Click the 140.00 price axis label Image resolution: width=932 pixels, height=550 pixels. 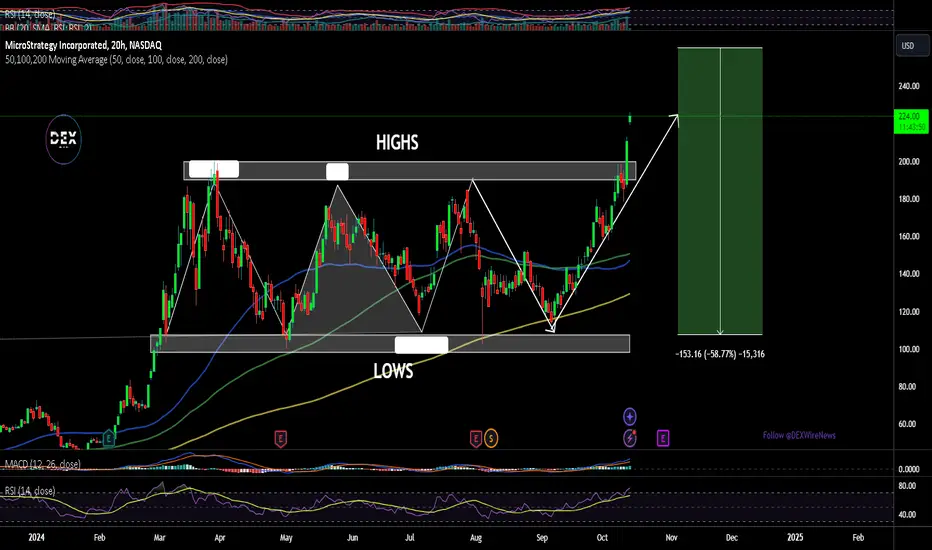909,274
